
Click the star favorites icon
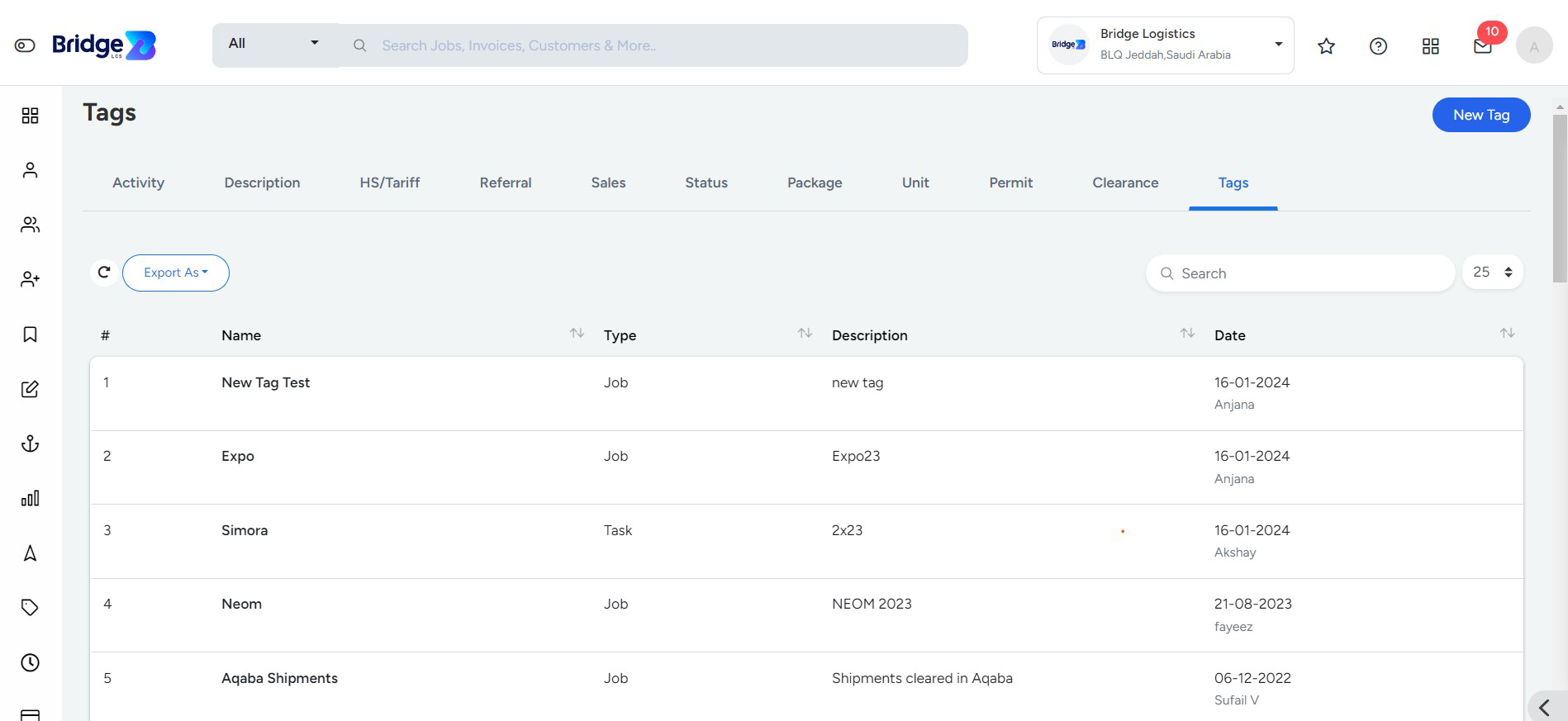tap(1326, 46)
